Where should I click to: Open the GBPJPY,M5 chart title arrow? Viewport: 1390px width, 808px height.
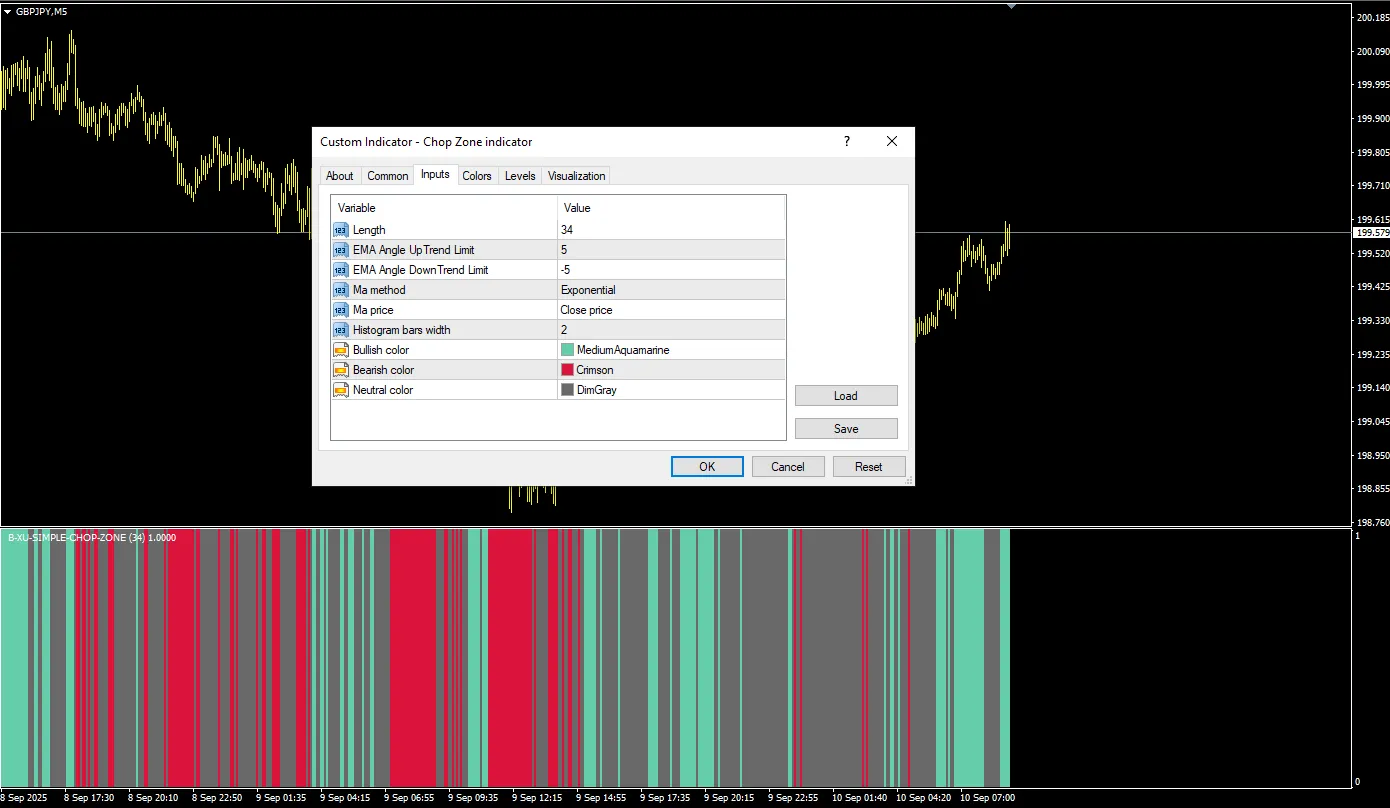(x=8, y=11)
